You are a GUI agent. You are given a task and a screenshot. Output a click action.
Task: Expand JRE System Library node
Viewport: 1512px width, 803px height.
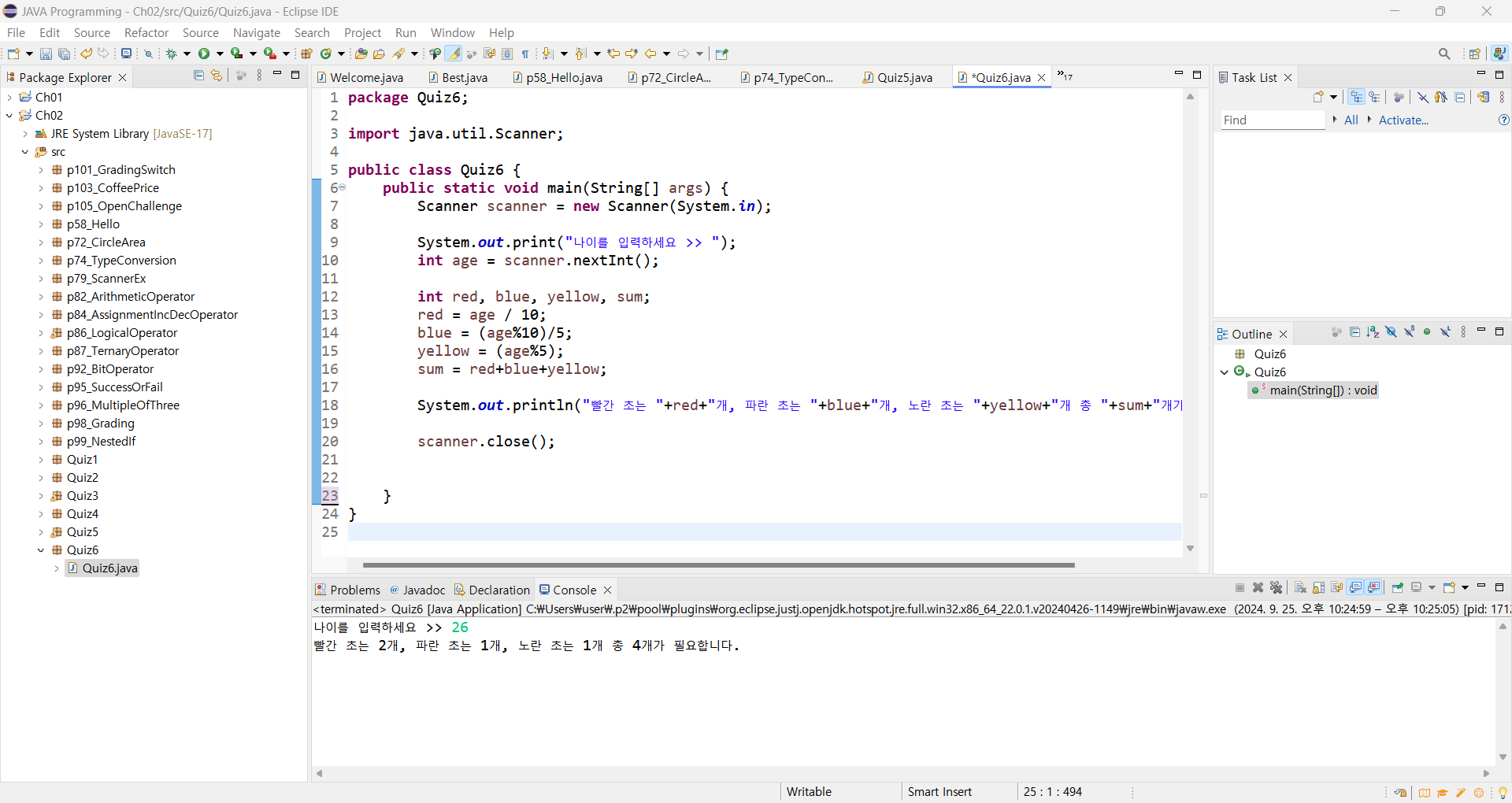click(25, 134)
